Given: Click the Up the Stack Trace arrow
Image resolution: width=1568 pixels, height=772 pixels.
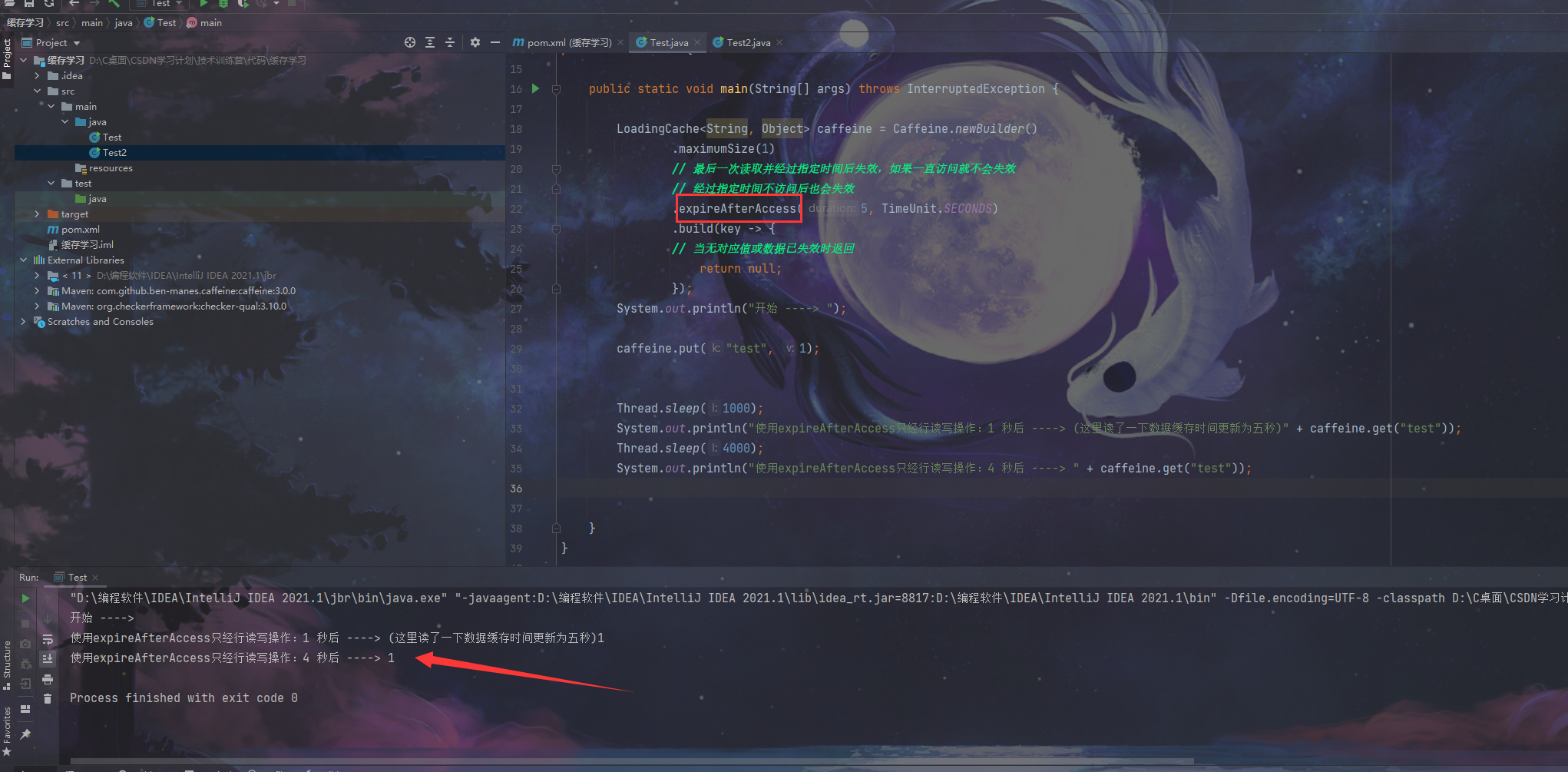Looking at the screenshot, I should click(48, 598).
